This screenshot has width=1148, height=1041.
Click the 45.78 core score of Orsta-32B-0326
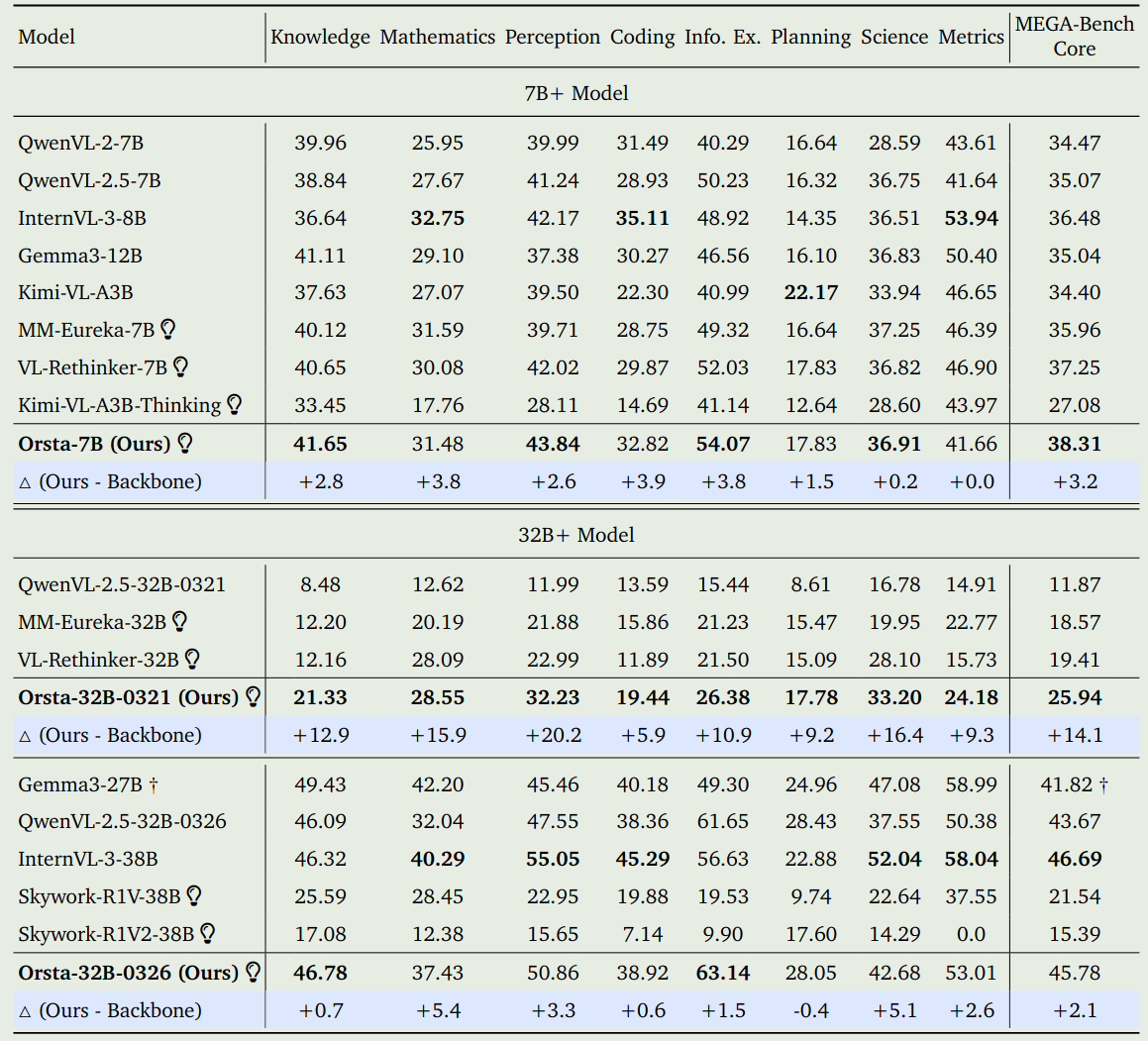point(1075,973)
